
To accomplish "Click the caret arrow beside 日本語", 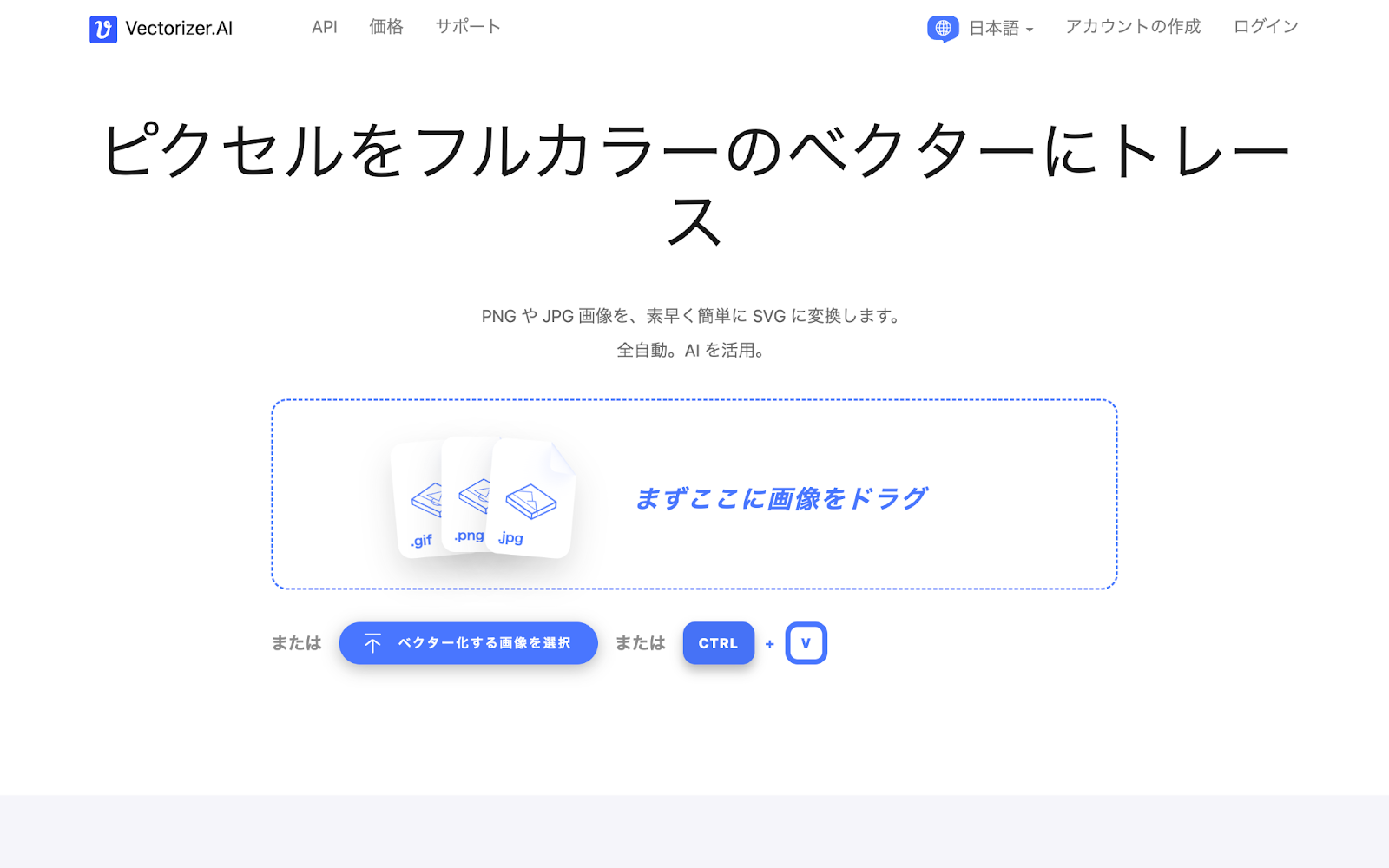I will [1030, 30].
